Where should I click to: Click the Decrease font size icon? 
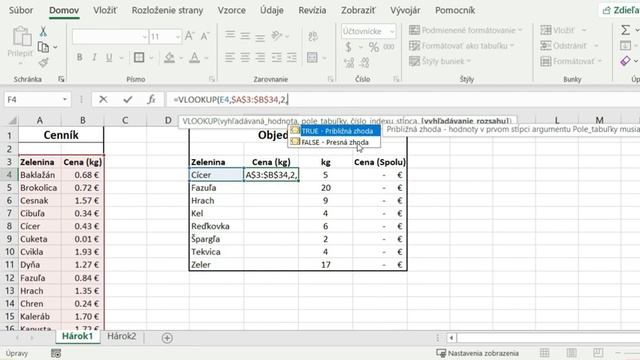click(x=204, y=36)
